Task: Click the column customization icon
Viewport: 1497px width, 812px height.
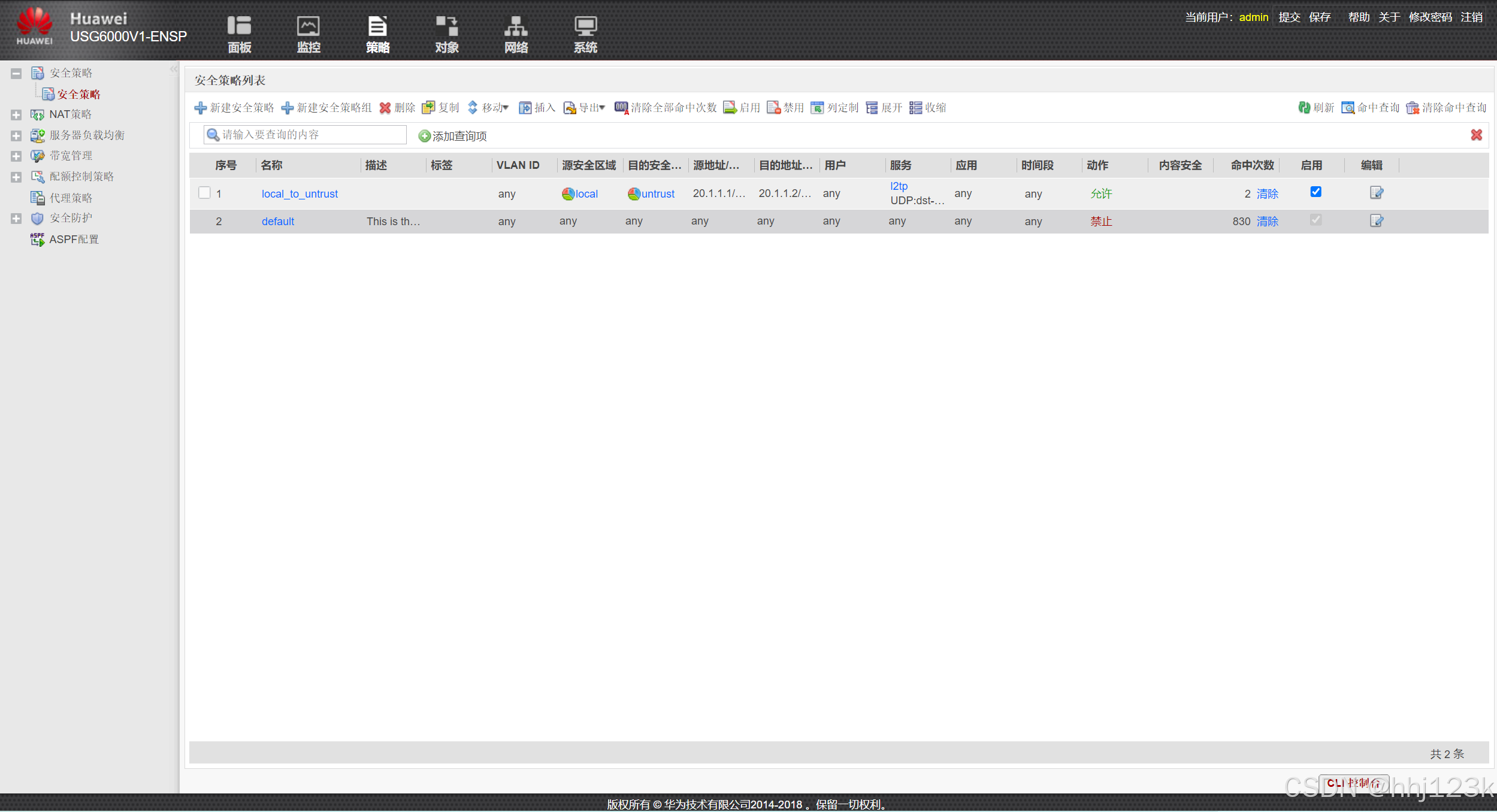Action: pyautogui.click(x=817, y=108)
